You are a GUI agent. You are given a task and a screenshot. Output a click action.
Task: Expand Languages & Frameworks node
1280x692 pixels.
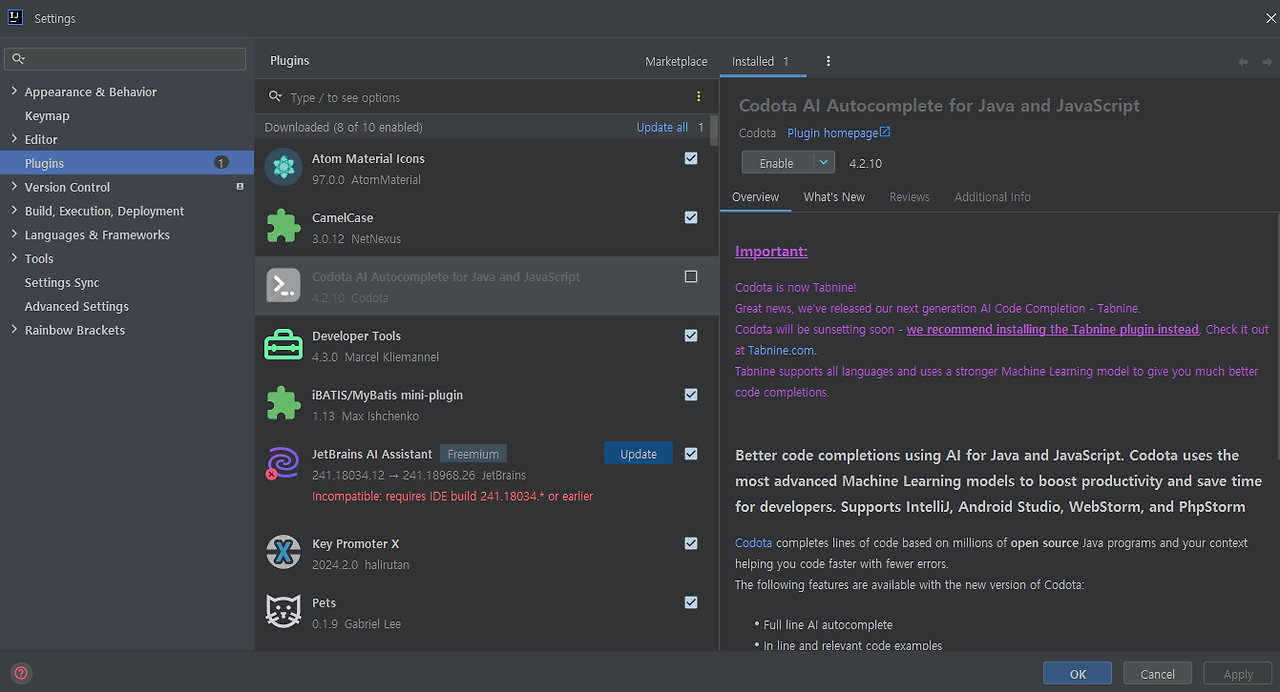coord(14,234)
